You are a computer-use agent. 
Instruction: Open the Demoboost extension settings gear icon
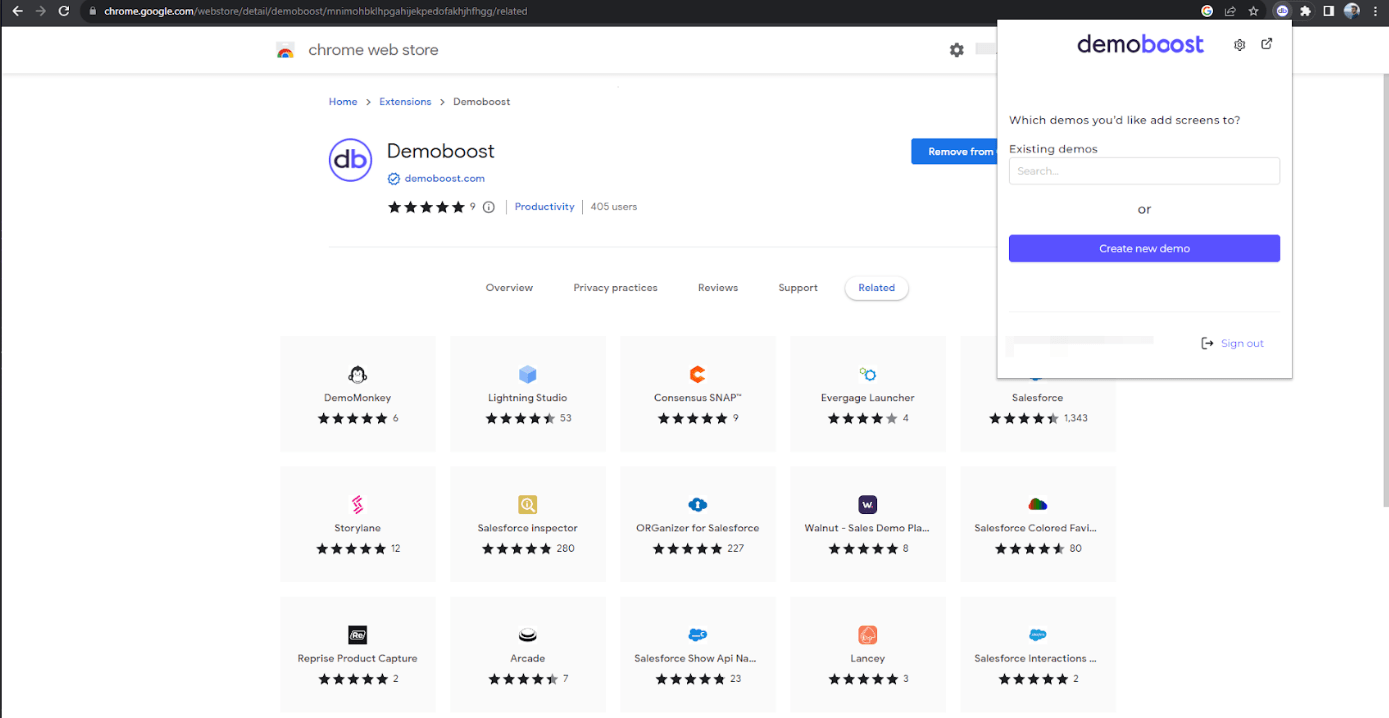tap(1239, 44)
